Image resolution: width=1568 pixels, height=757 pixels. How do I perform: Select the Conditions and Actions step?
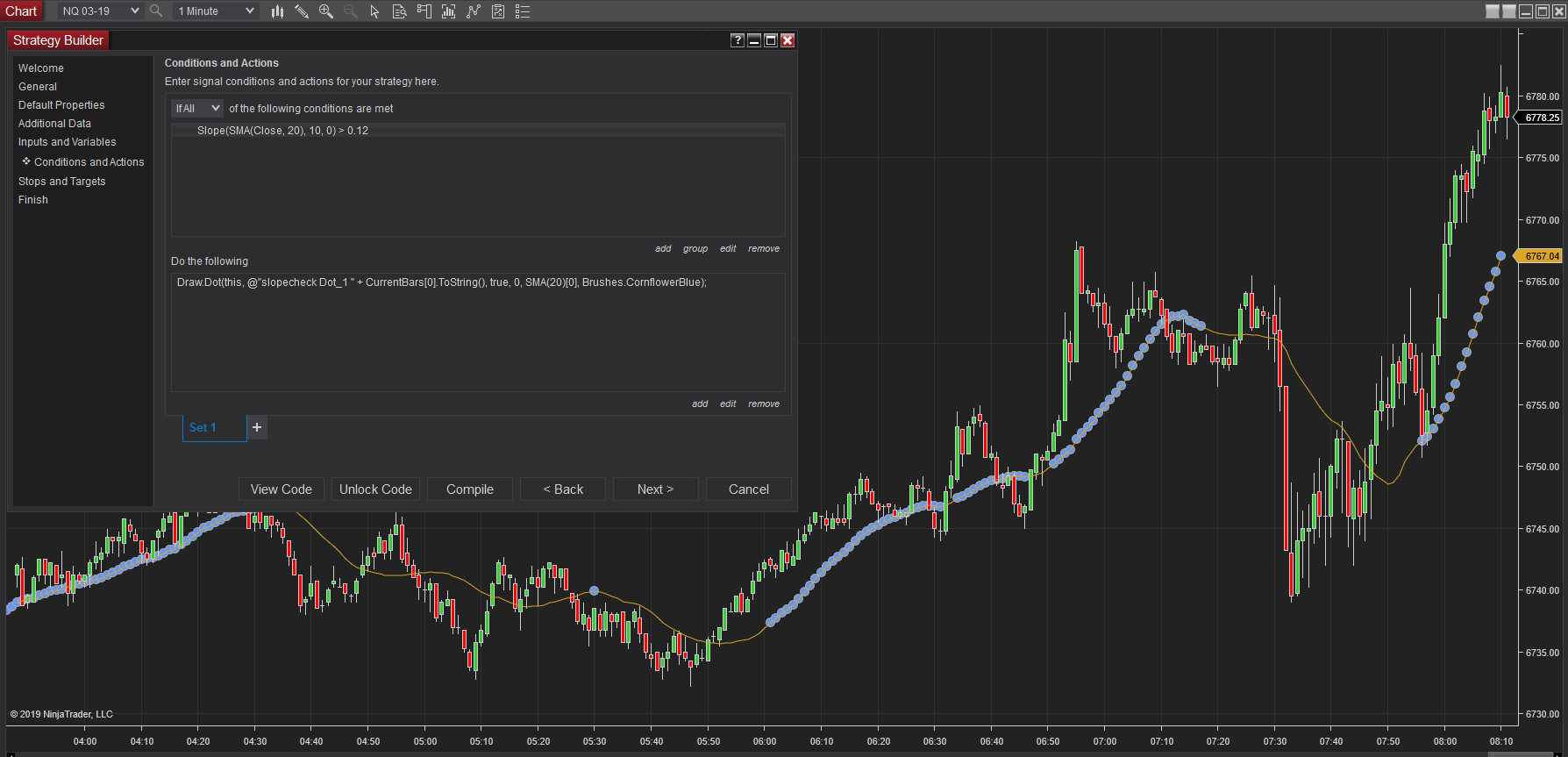(89, 162)
